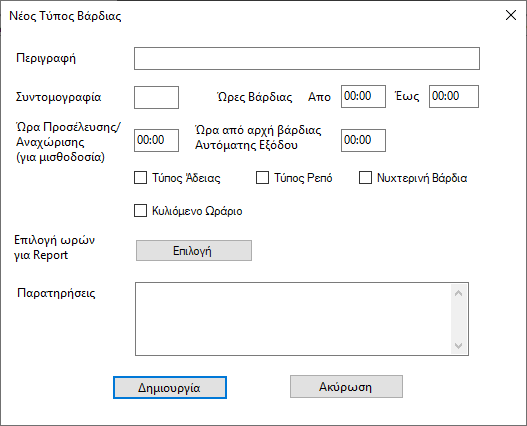Select the Από shift start time field

(363, 96)
